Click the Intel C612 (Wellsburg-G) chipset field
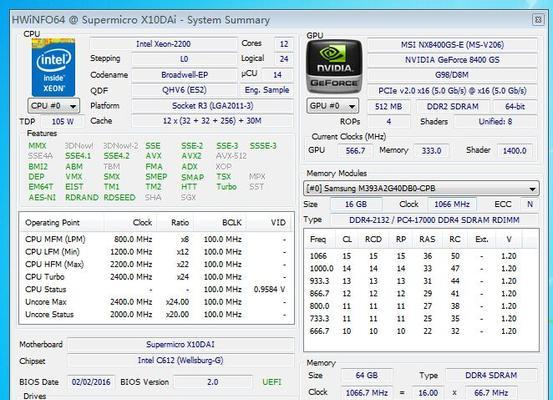The width and height of the screenshot is (553, 400). point(181,360)
